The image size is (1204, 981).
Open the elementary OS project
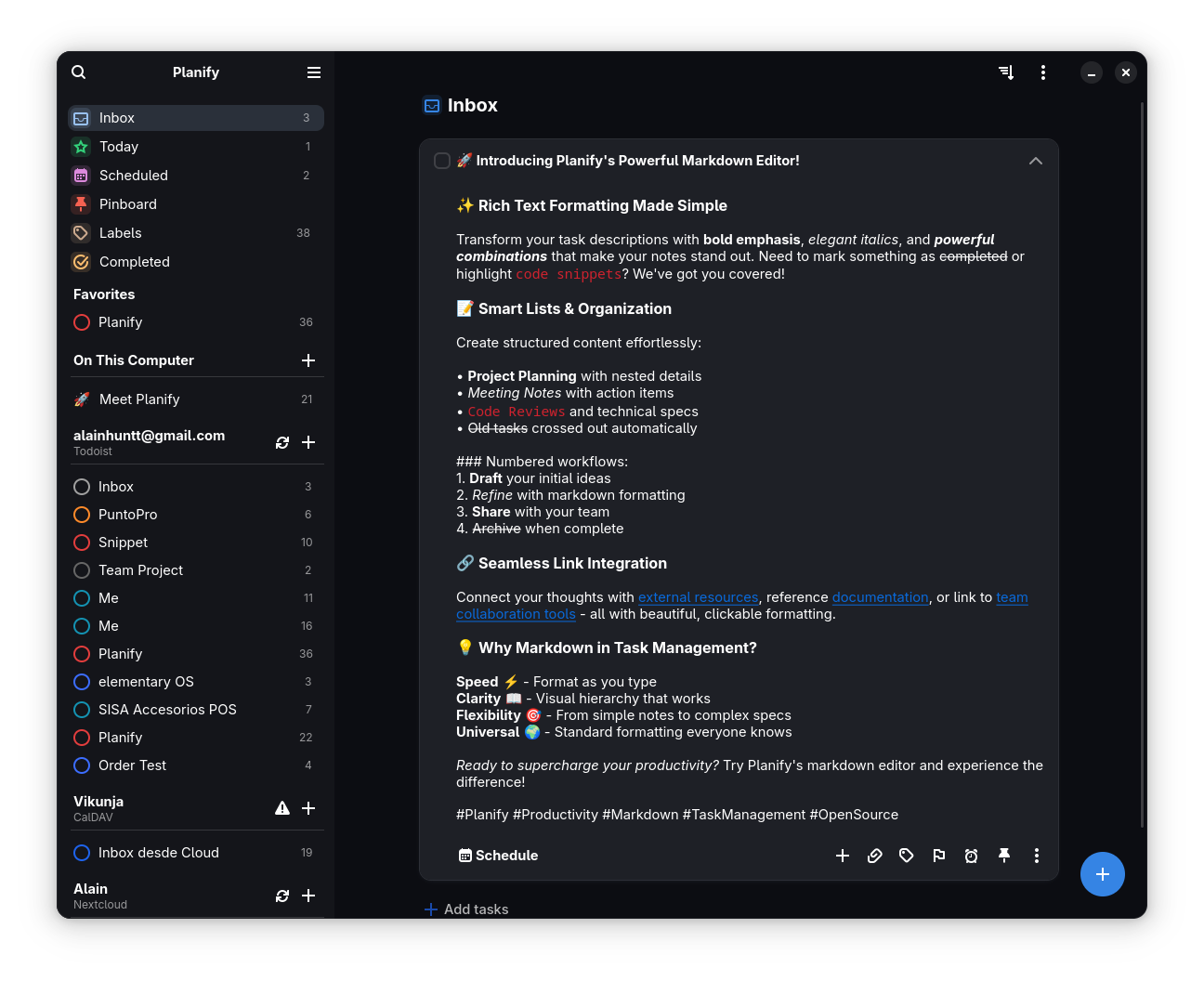[x=196, y=682]
